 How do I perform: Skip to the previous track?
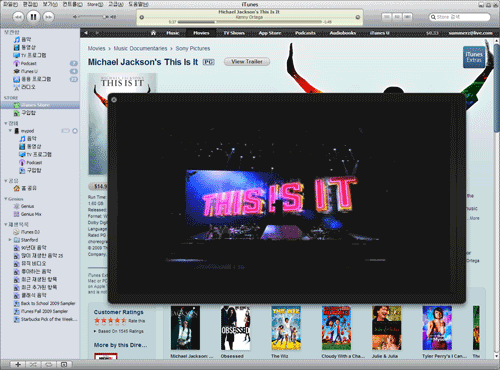coord(18,17)
